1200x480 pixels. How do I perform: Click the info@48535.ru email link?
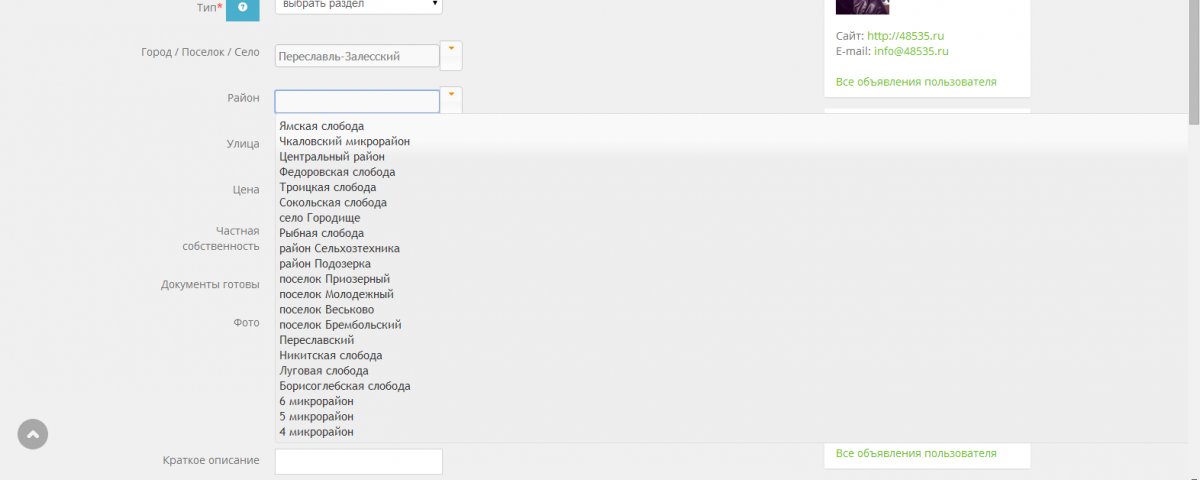911,51
